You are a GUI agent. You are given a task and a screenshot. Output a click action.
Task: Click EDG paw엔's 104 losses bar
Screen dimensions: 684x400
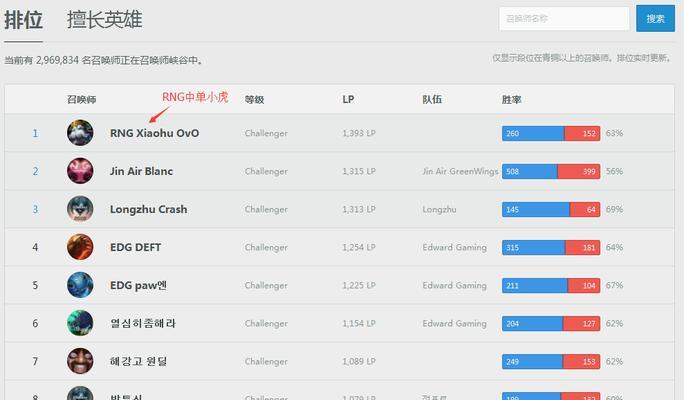(x=584, y=285)
